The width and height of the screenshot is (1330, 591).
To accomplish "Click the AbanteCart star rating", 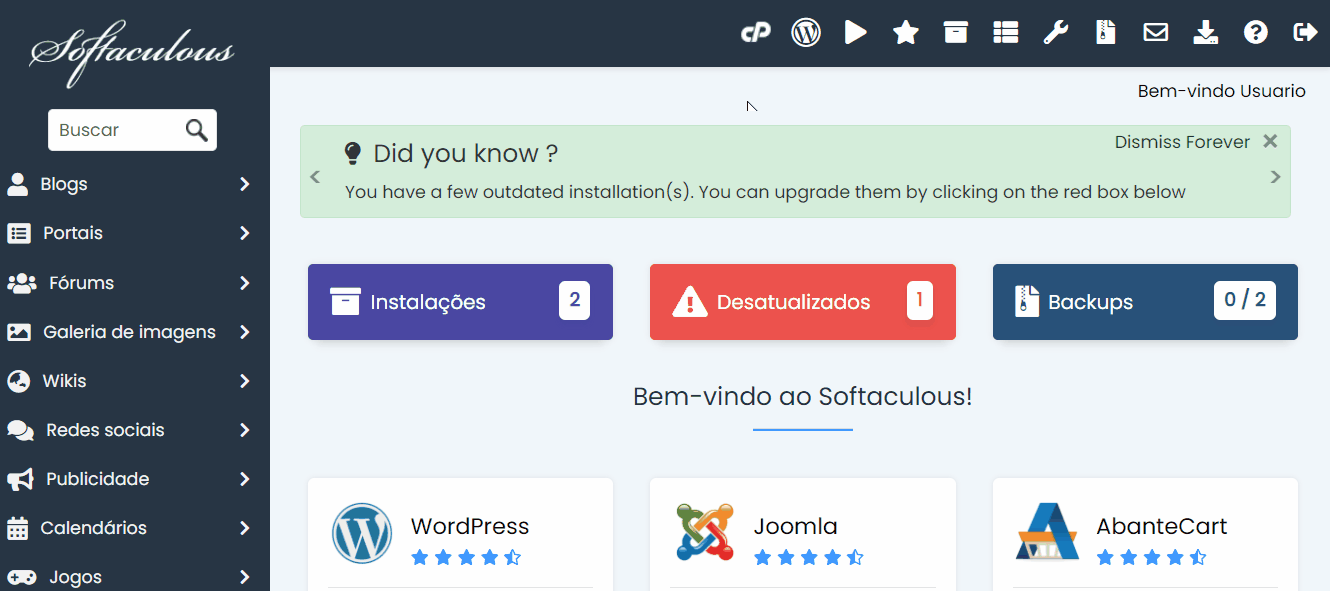I will (x=1152, y=558).
